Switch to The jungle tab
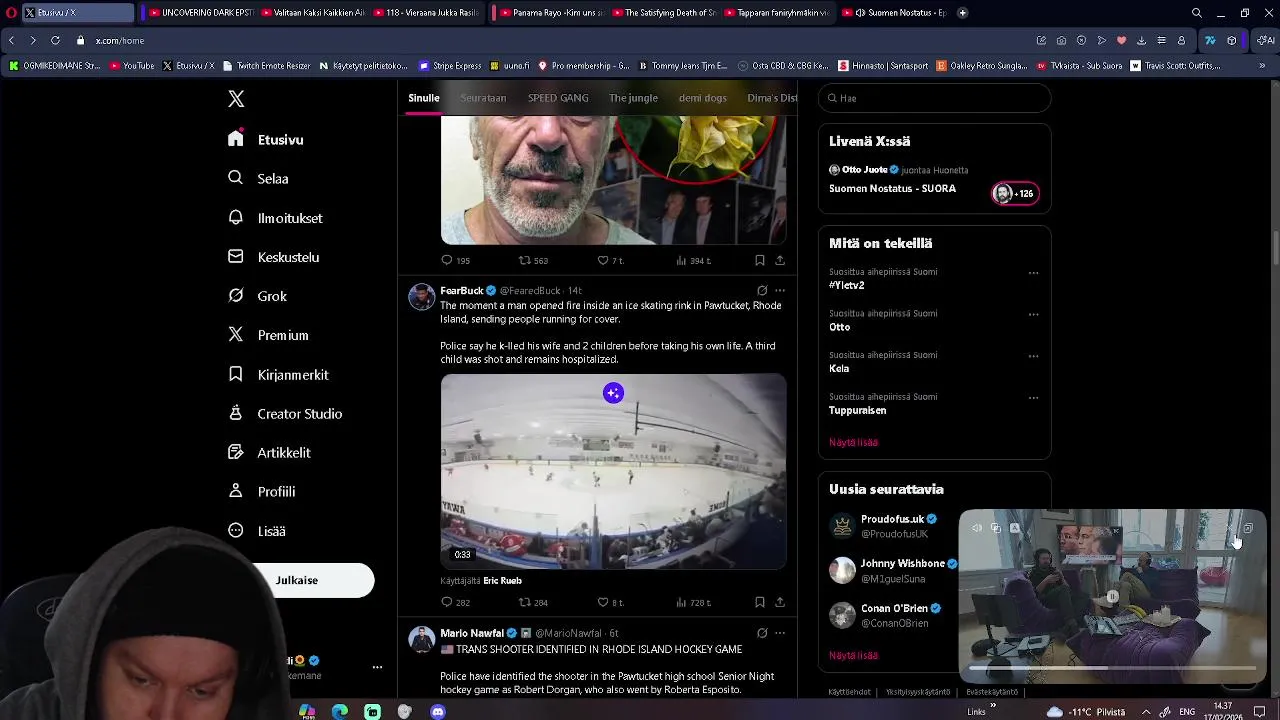The image size is (1280, 720). tap(633, 98)
